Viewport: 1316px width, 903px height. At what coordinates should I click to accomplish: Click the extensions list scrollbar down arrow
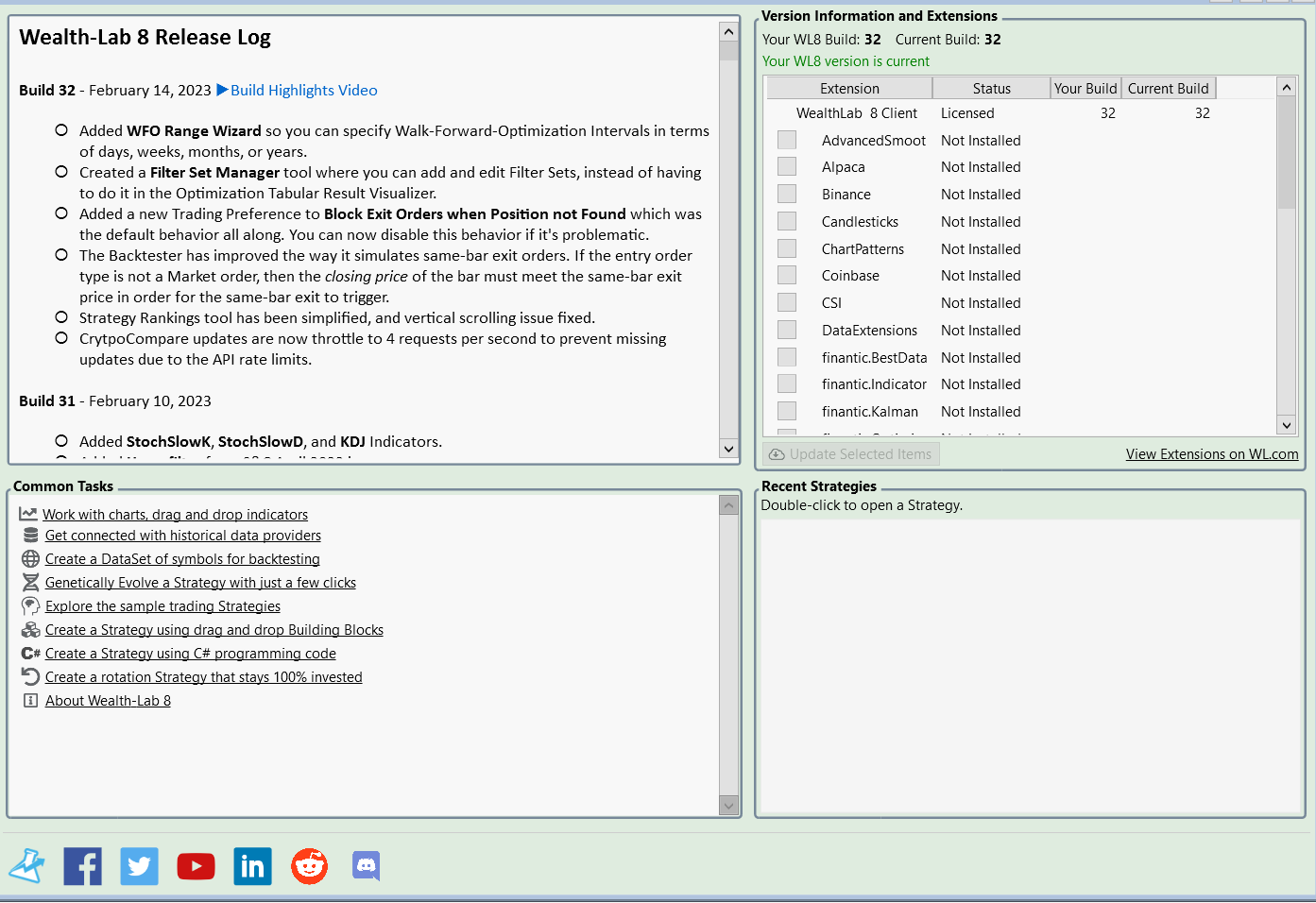pos(1287,425)
